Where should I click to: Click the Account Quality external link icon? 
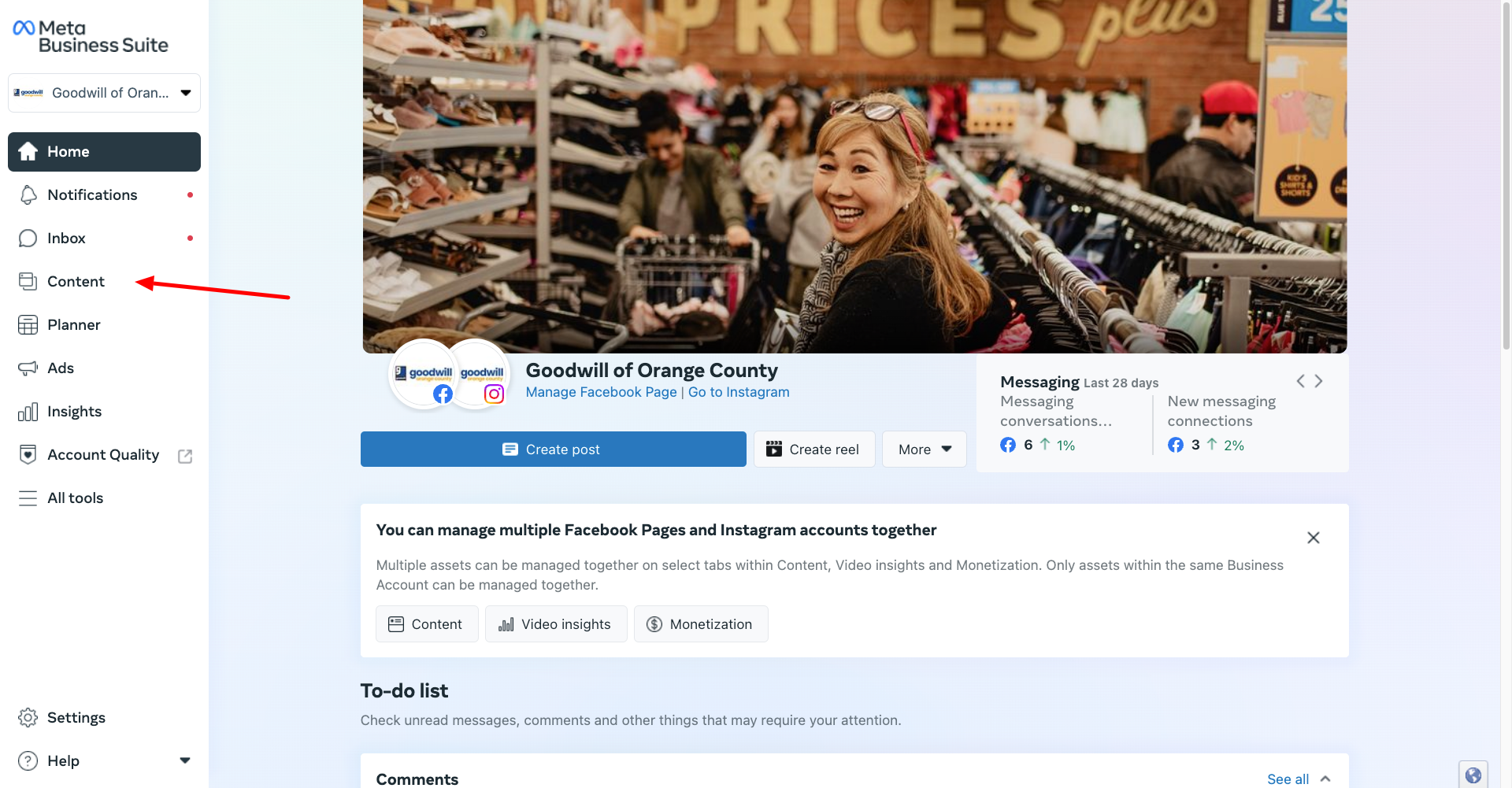(x=185, y=457)
